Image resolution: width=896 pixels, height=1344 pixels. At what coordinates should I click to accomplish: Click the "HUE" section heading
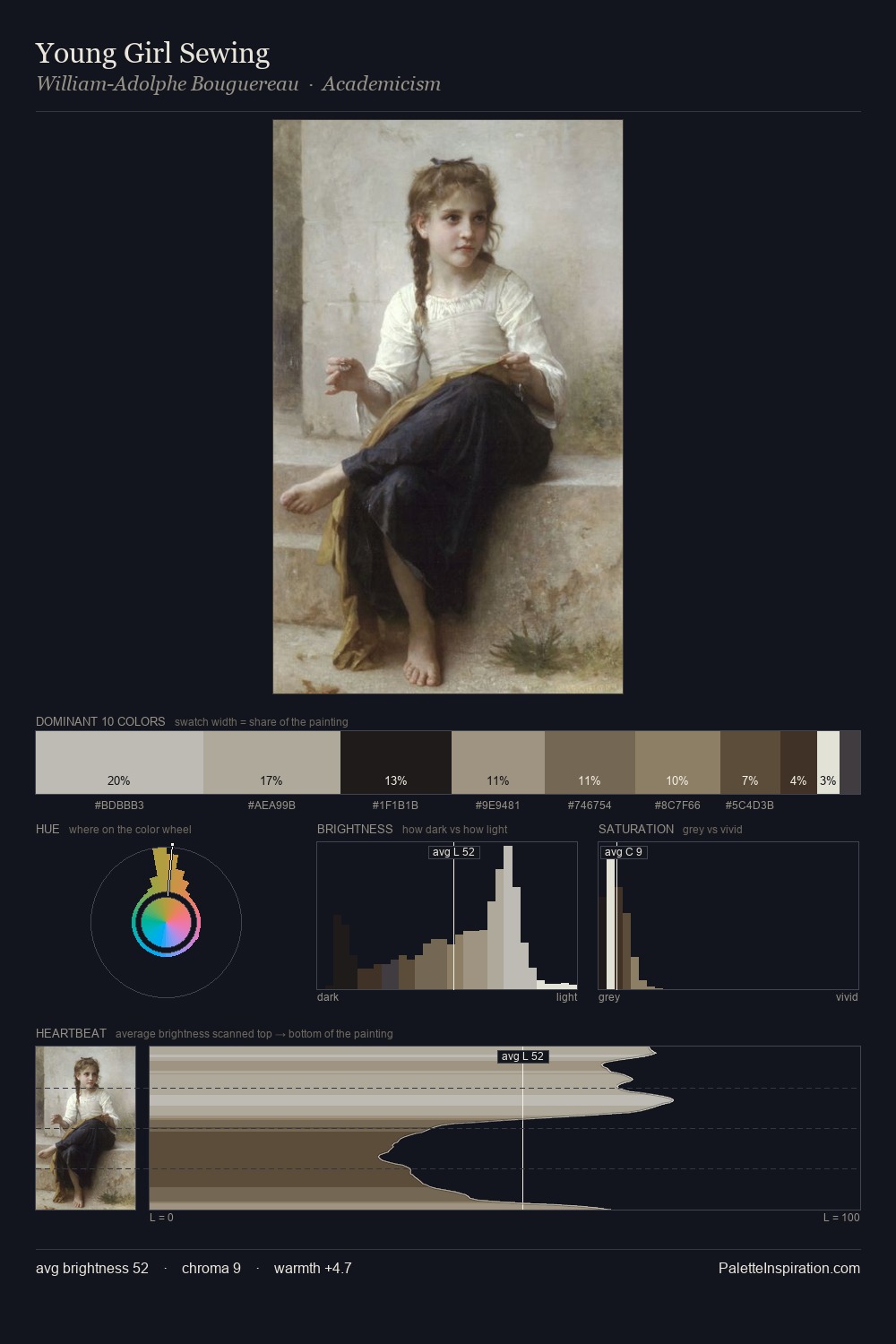point(47,829)
